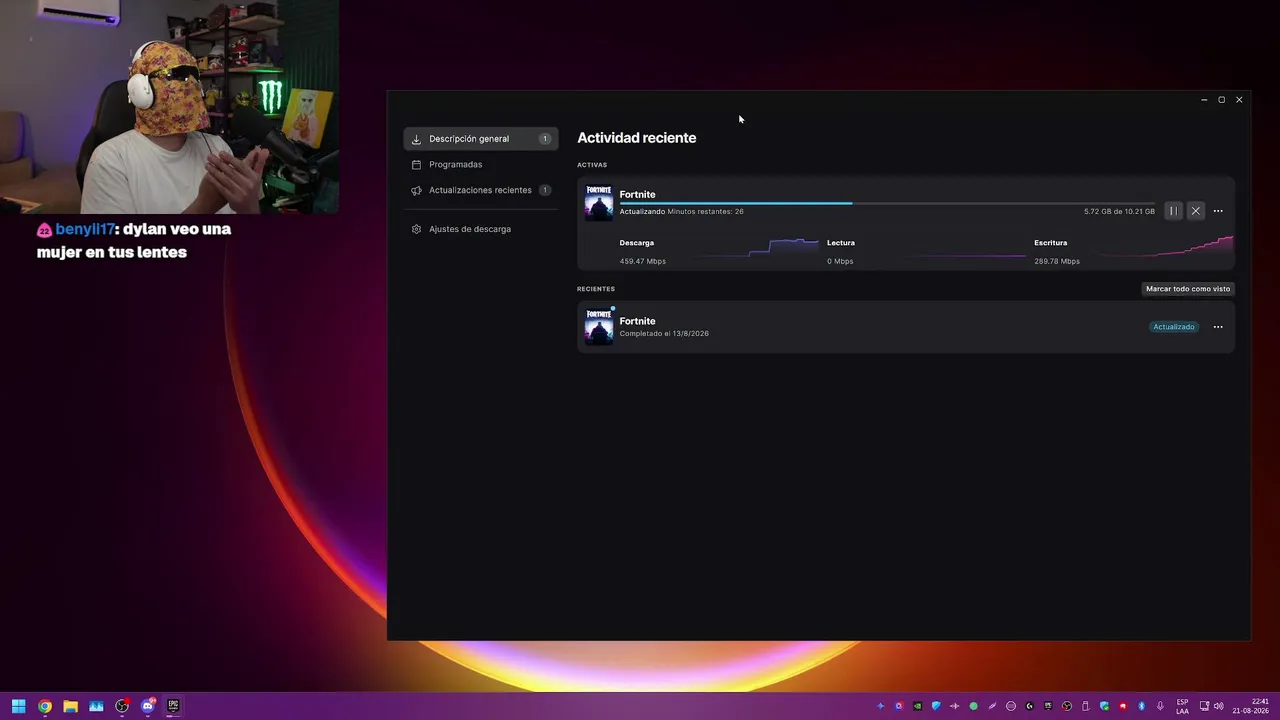Screen dimensions: 1280x720
Task: Open network settings from the tray
Action: point(1204,706)
